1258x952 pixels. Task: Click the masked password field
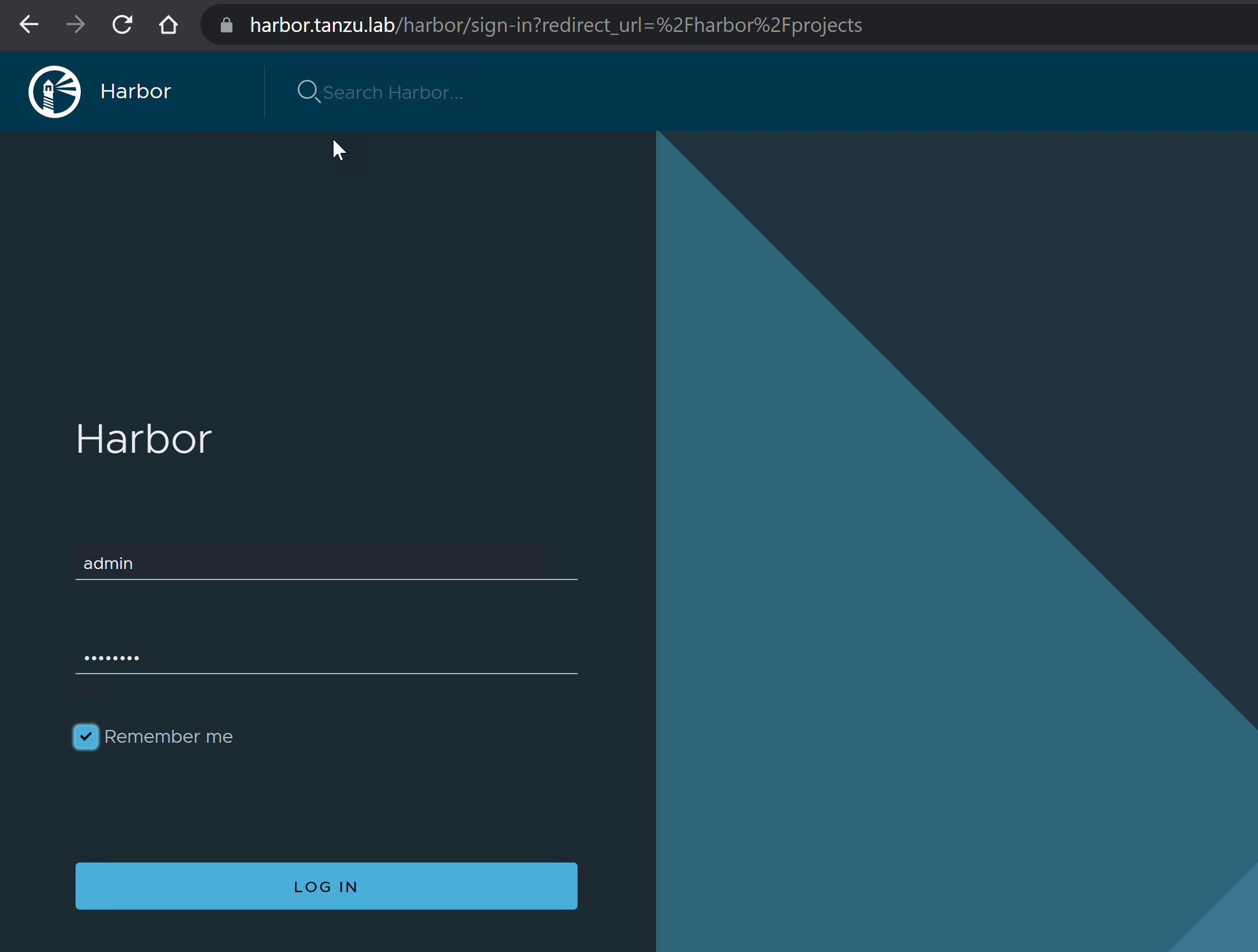tap(325, 657)
